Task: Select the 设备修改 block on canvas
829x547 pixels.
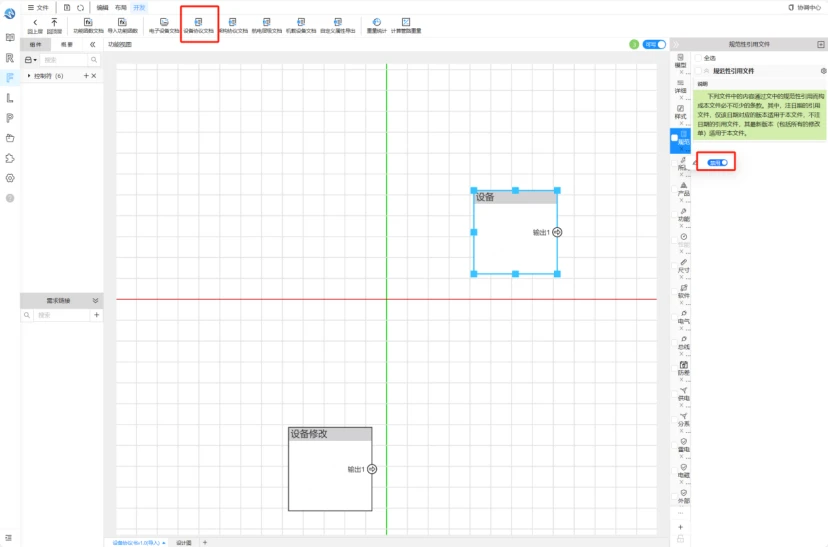Action: [x=330, y=469]
